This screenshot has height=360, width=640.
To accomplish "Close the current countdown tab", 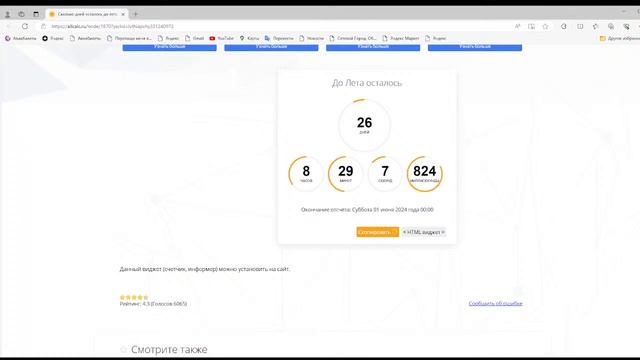I will point(123,14).
